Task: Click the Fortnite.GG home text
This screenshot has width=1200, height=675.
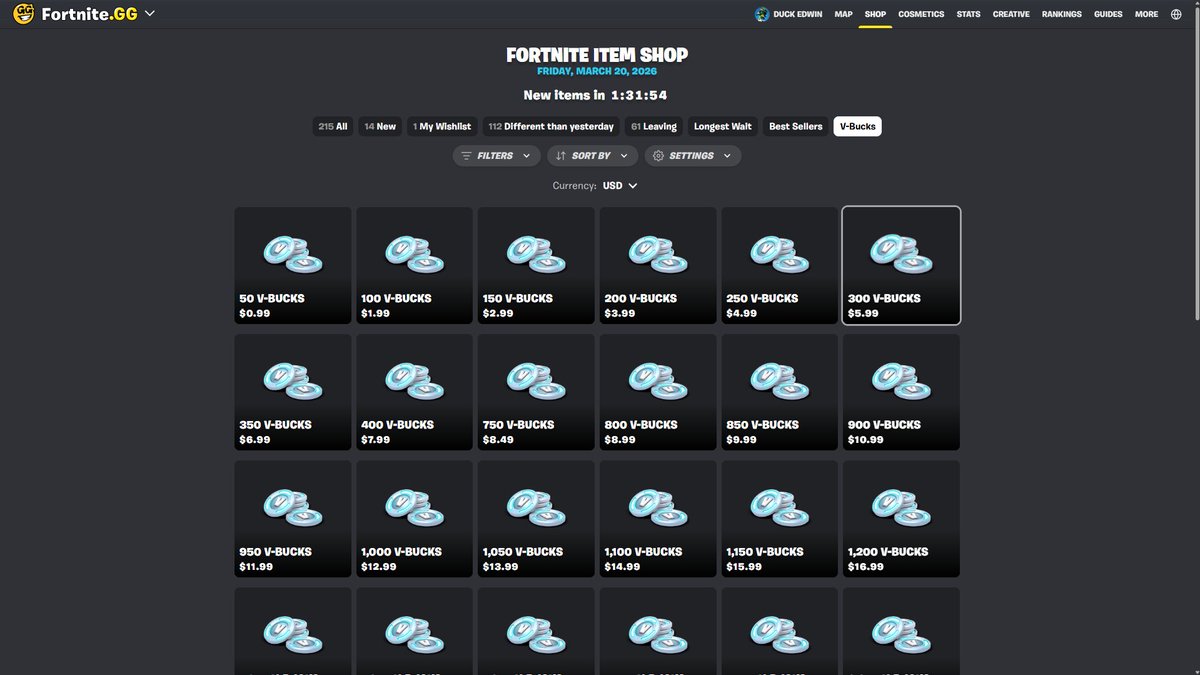Action: coord(89,14)
